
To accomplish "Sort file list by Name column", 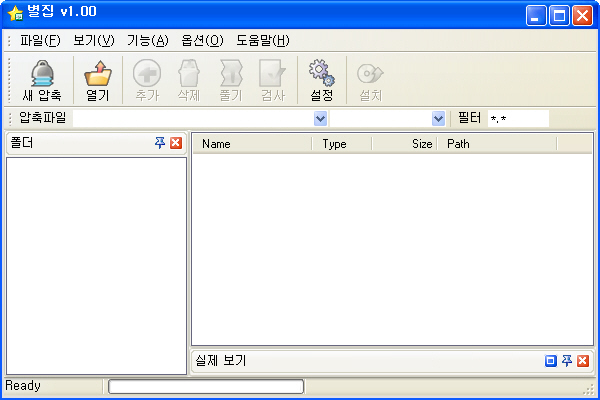I will pyautogui.click(x=252, y=144).
